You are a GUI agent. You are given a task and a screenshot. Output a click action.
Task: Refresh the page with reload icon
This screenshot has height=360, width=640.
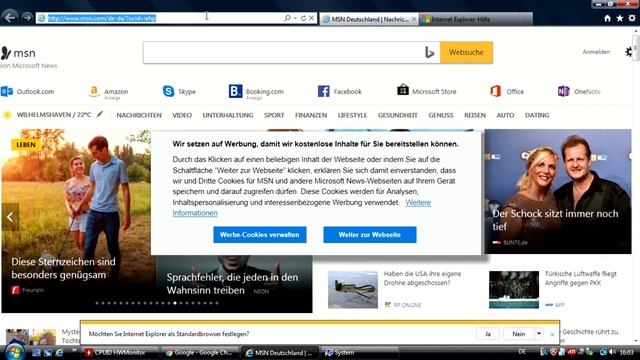[x=303, y=18]
